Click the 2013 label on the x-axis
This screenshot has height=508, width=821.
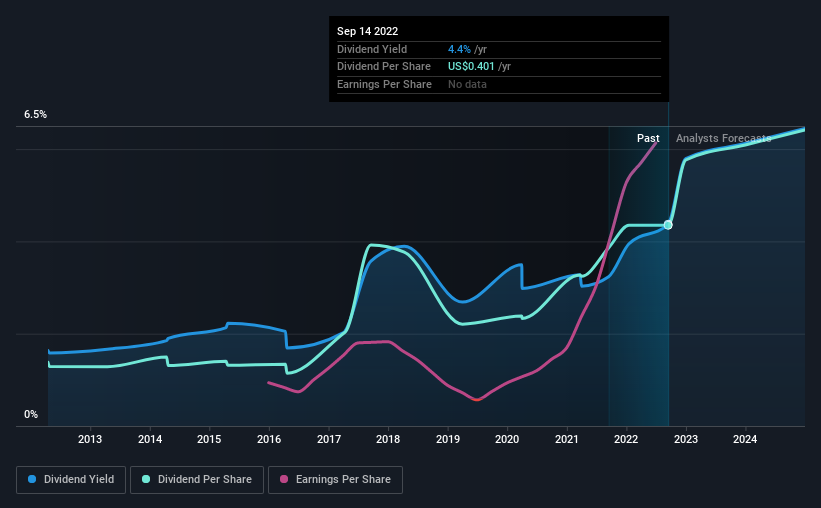[x=90, y=440]
